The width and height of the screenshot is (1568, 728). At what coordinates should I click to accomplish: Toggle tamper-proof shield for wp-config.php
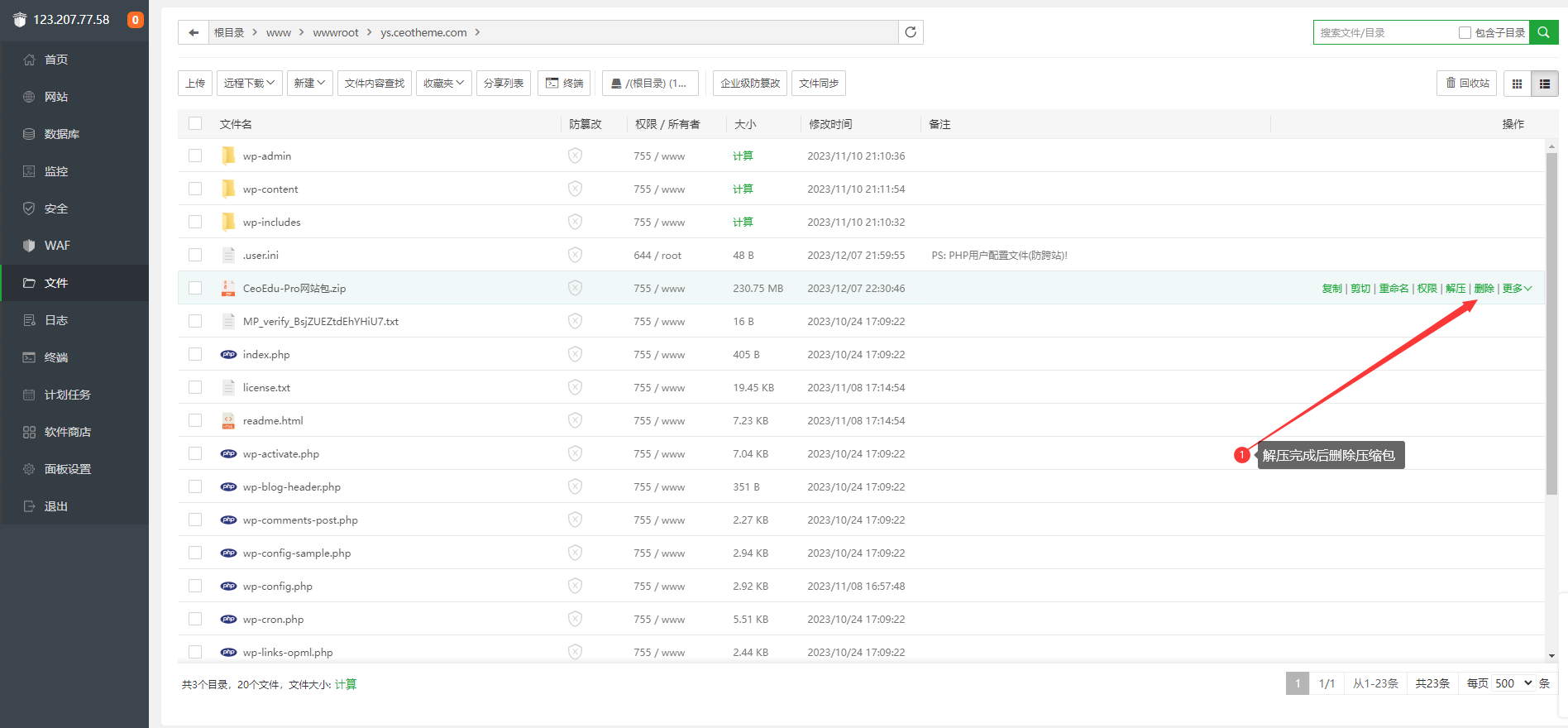575,586
